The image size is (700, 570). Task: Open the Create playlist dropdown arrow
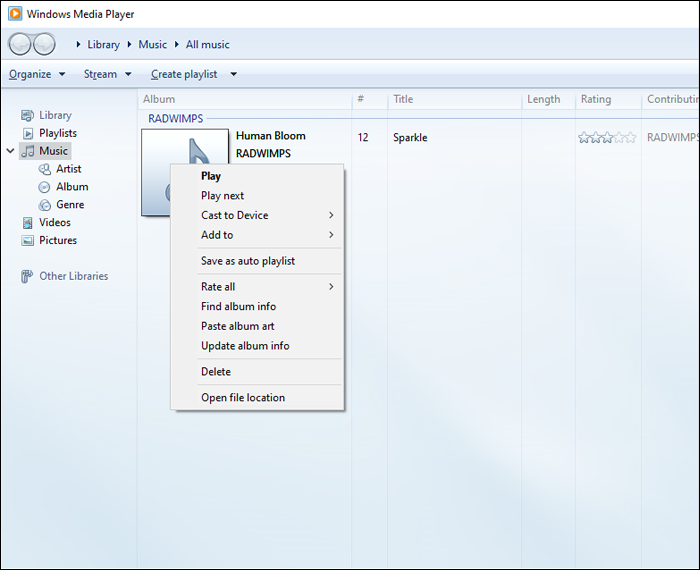[x=233, y=74]
